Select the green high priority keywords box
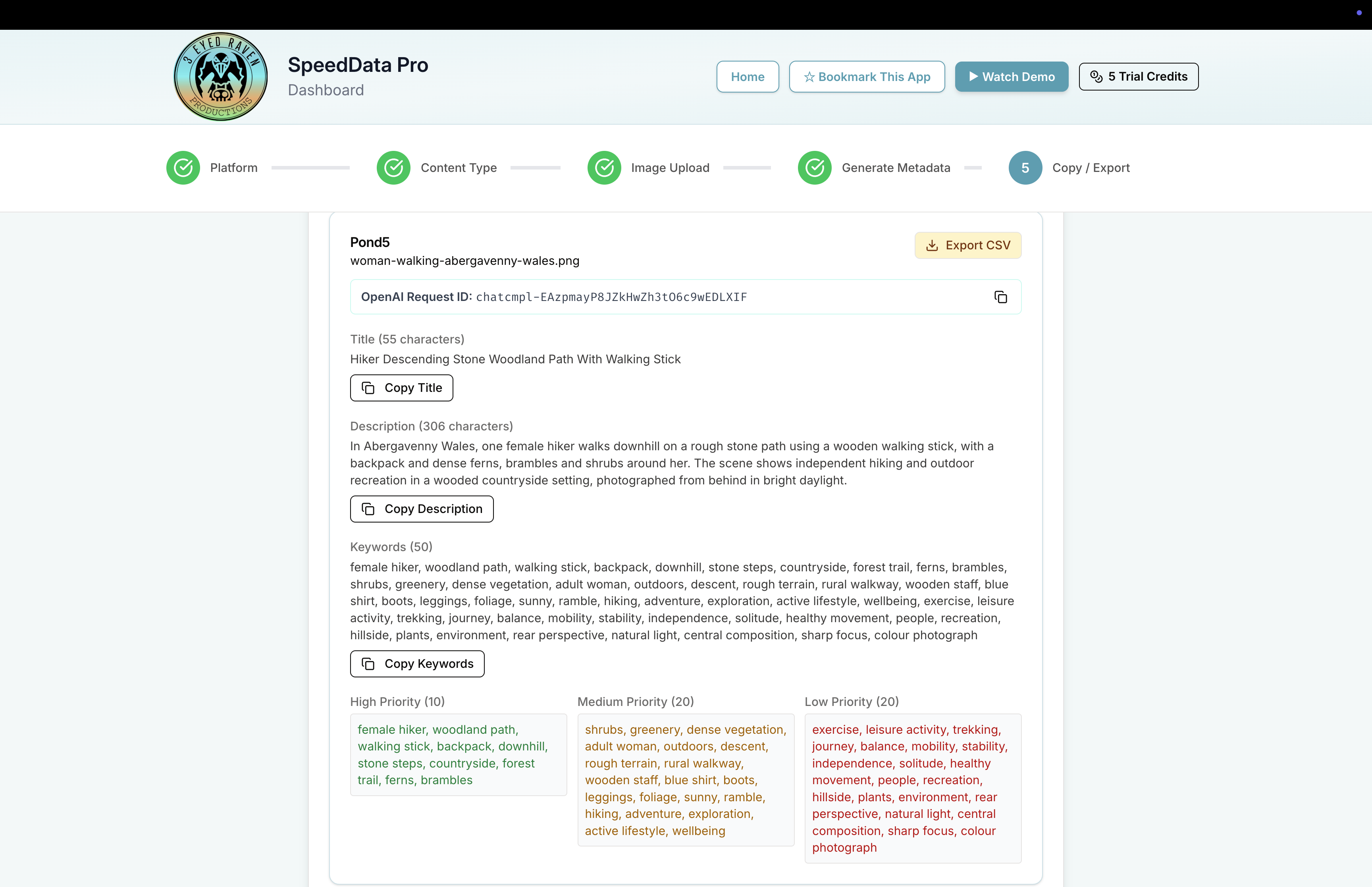The width and height of the screenshot is (1372, 887). (458, 755)
